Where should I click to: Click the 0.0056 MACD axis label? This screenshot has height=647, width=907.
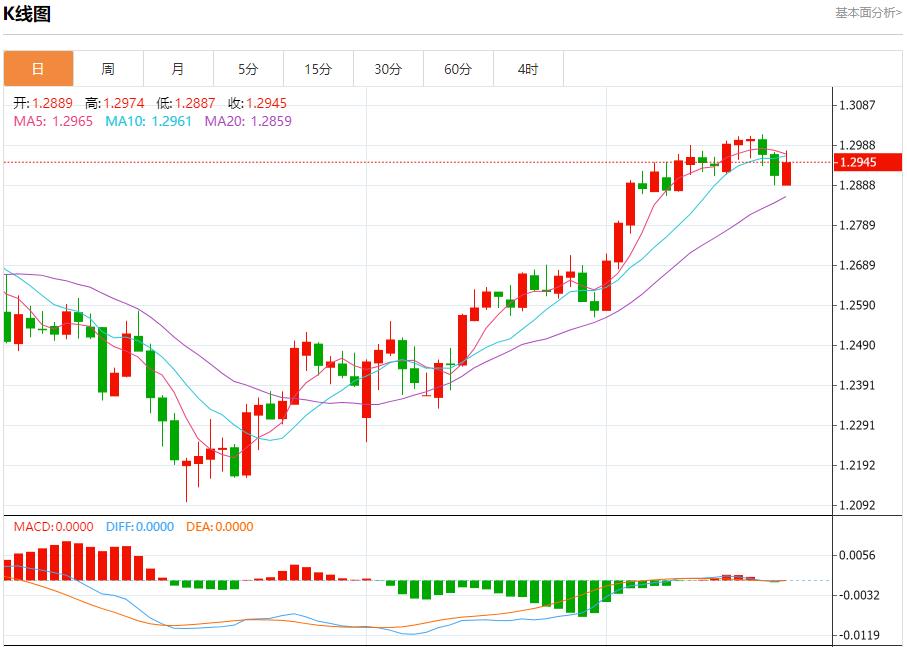click(857, 556)
